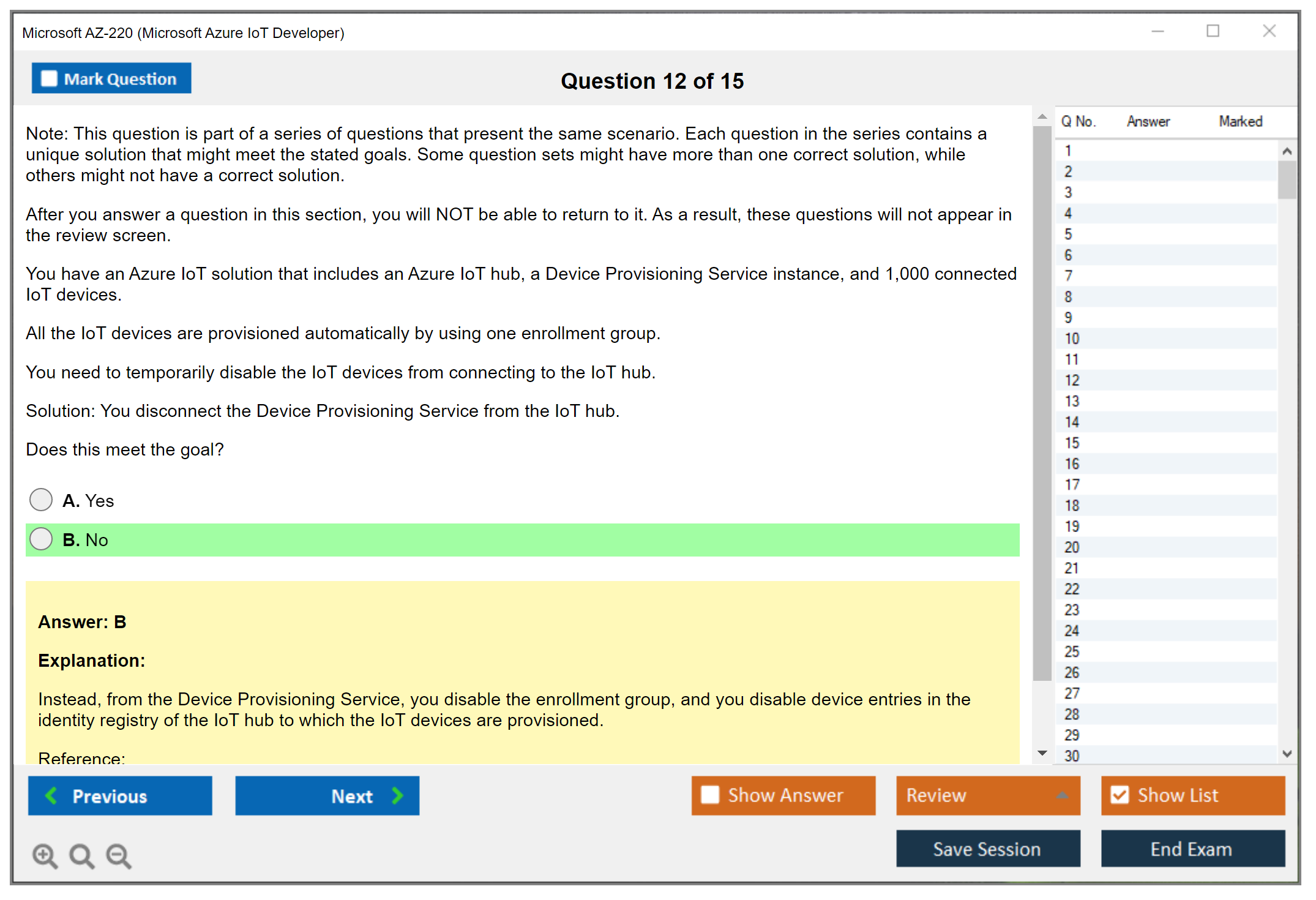Image resolution: width=1316 pixels, height=900 pixels.
Task: Click the Marked column header
Action: pos(1240,121)
